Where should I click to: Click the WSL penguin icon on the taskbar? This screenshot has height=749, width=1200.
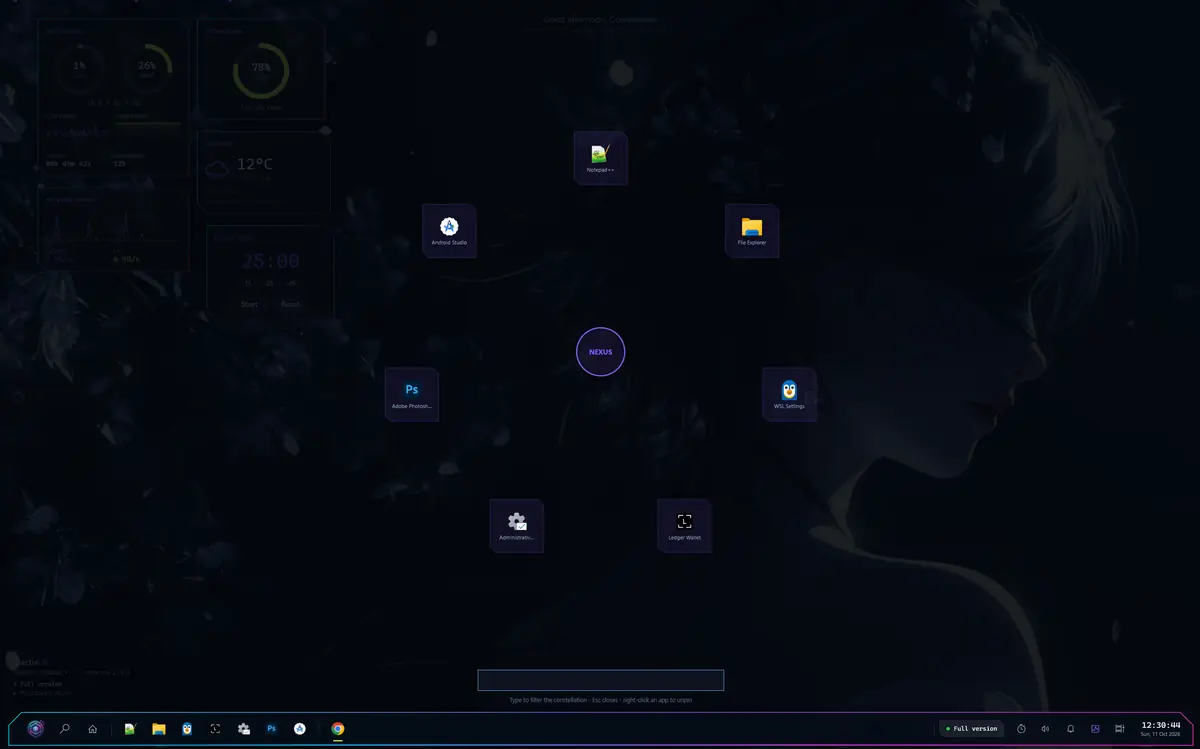coord(187,729)
